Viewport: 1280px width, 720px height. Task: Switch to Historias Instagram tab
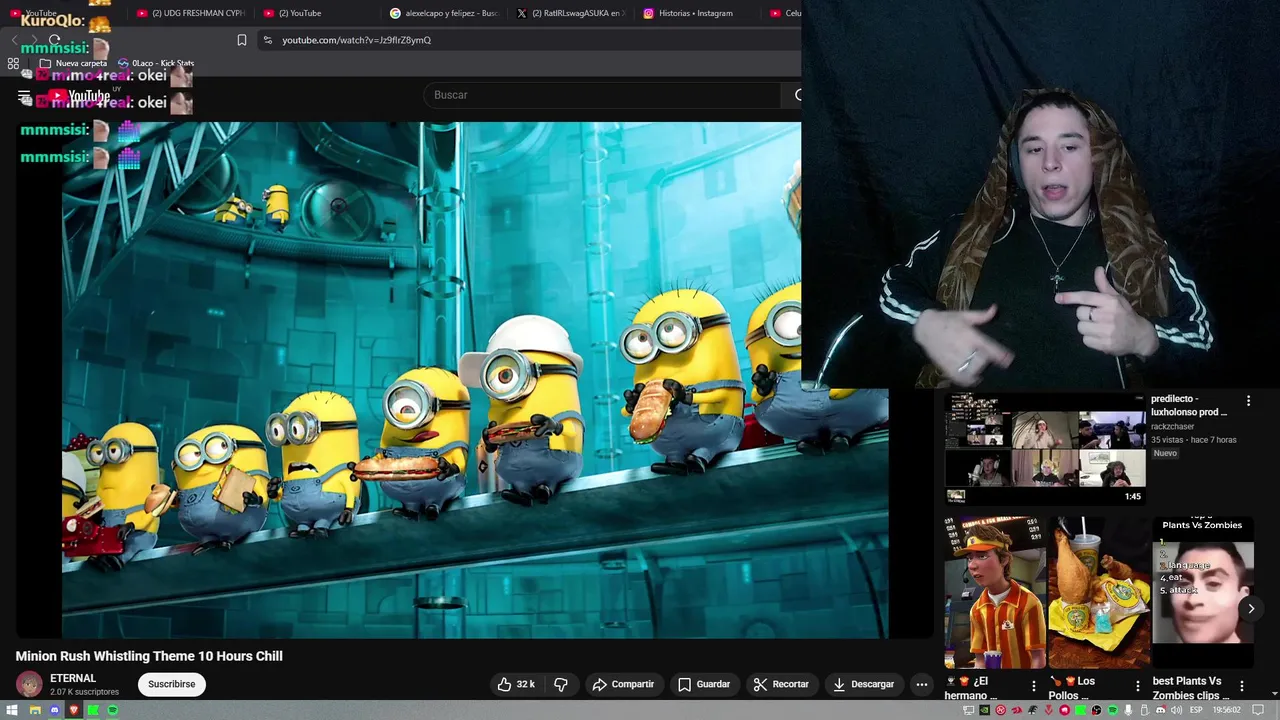[x=697, y=13]
